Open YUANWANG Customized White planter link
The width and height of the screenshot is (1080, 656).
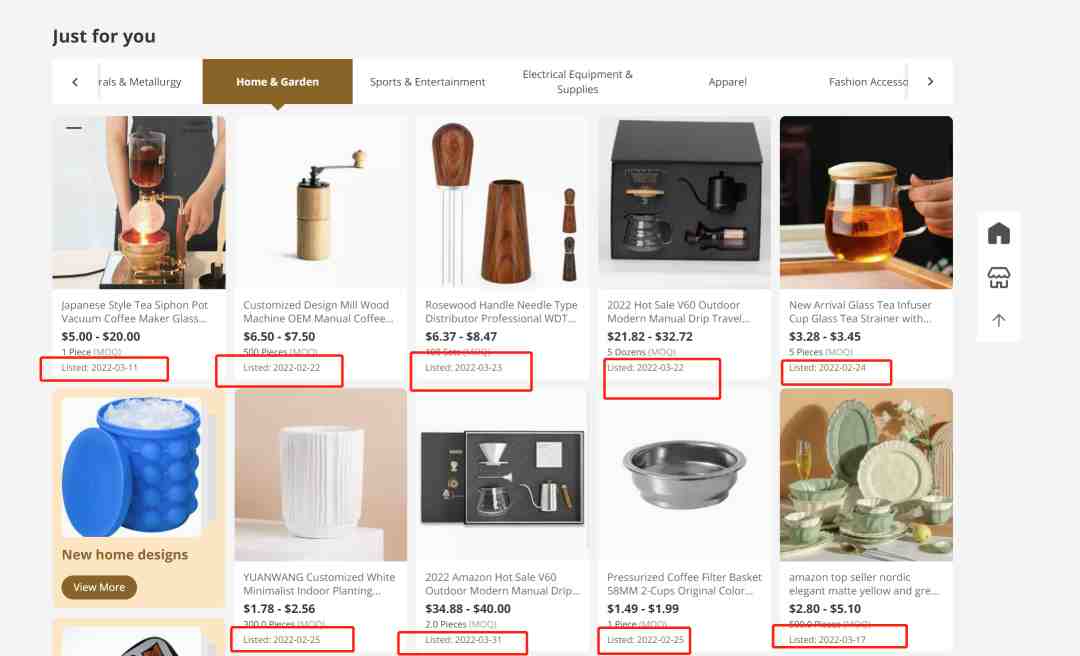tap(319, 584)
